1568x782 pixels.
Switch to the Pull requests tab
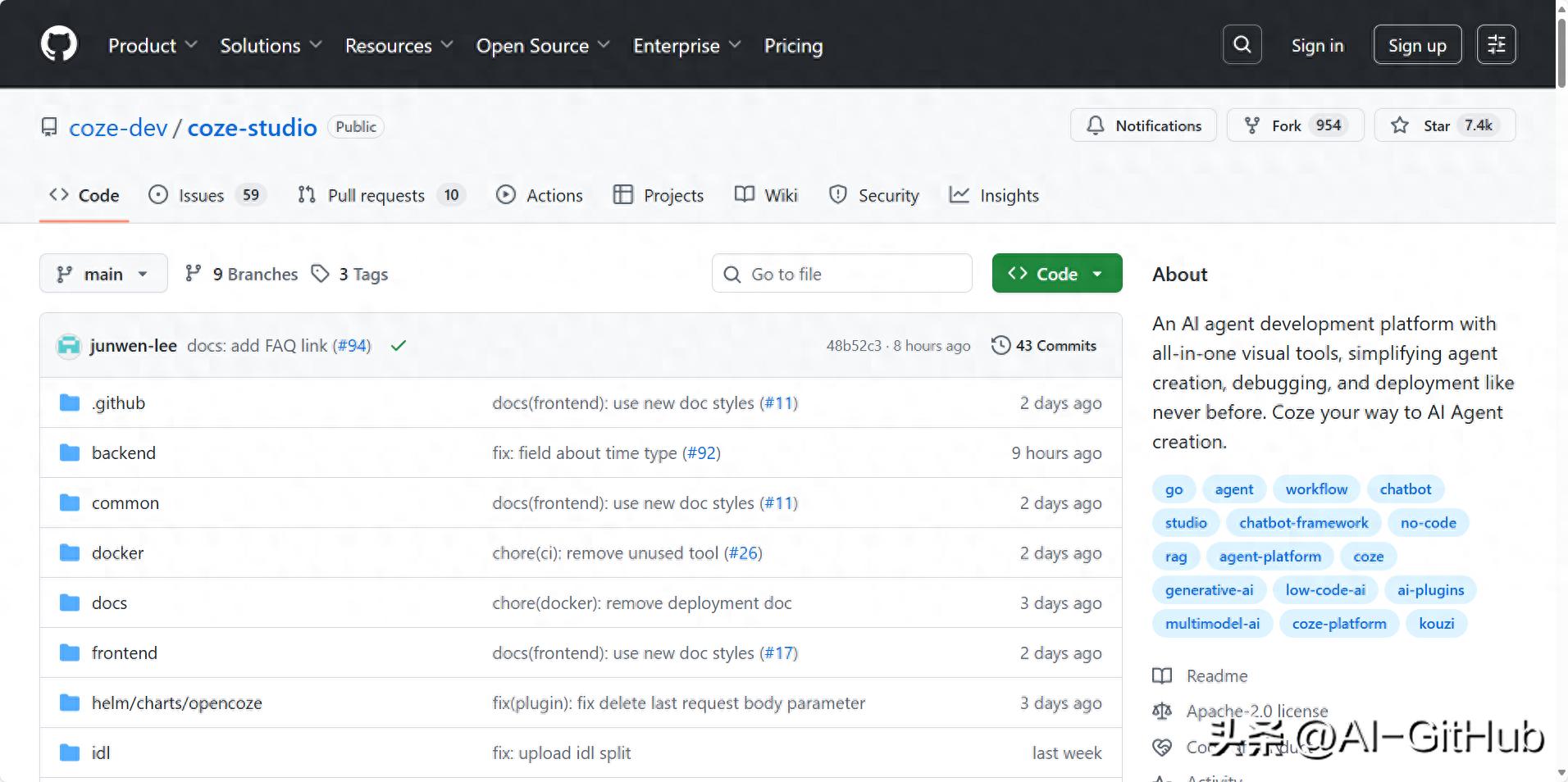click(381, 195)
